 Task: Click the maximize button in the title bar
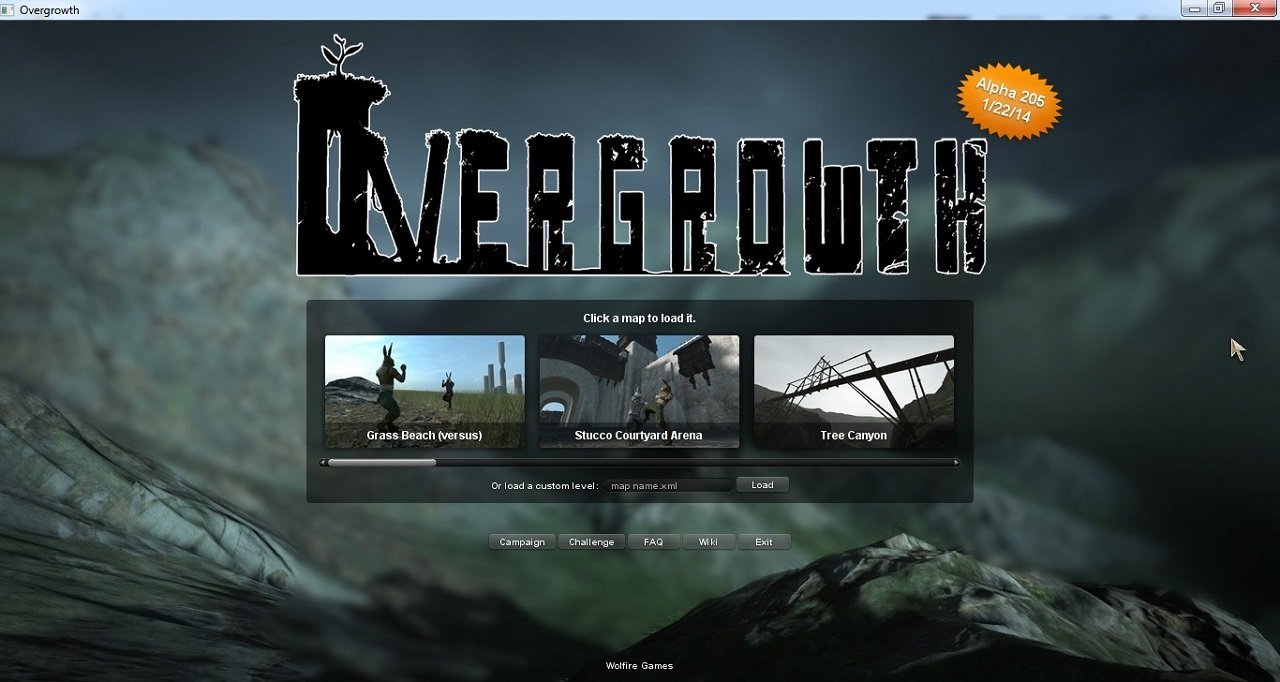1220,8
